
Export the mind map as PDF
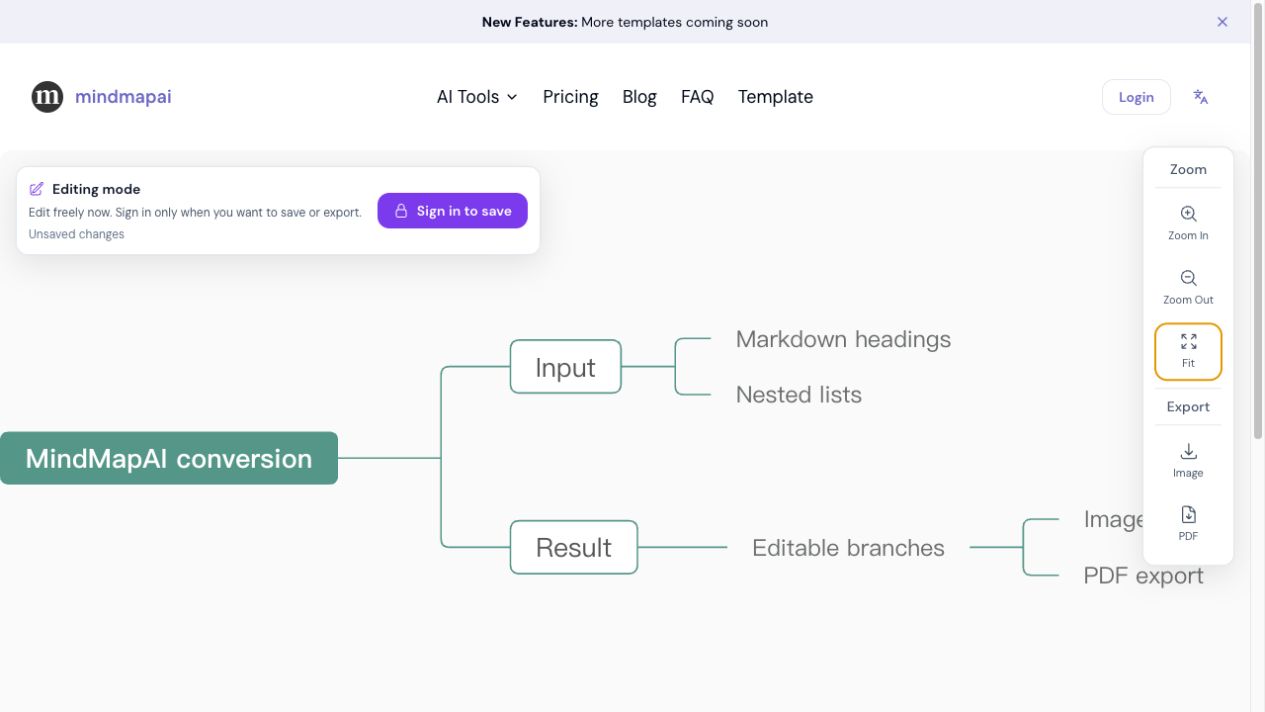pos(1188,524)
